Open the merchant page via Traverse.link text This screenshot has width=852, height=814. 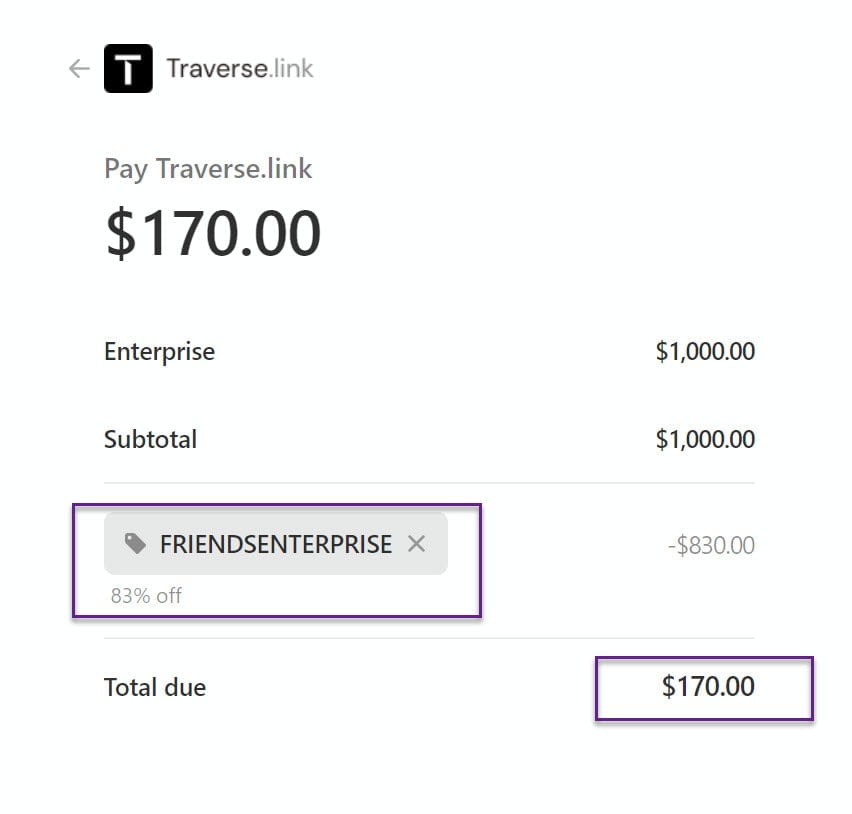[237, 68]
